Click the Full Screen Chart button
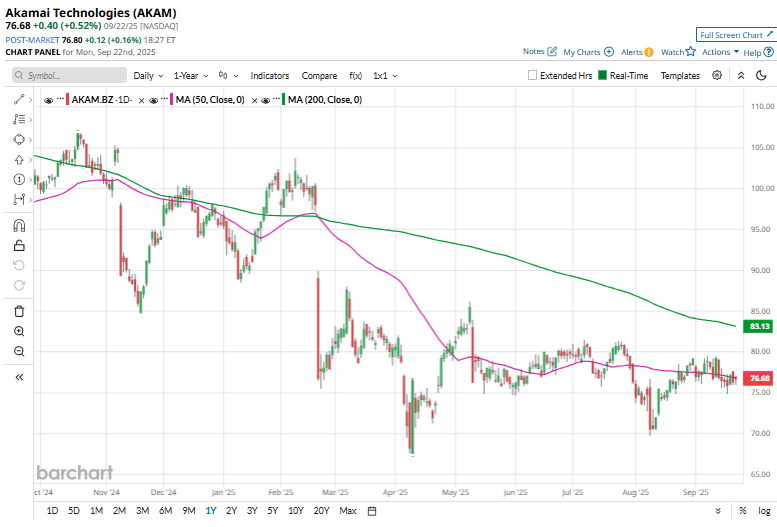 click(x=735, y=35)
